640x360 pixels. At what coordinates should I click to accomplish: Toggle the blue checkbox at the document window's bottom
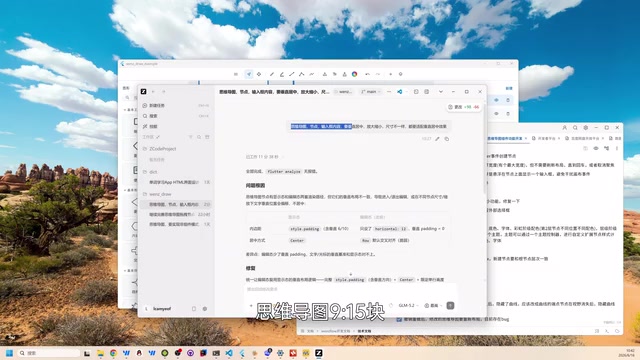[x=399, y=319]
